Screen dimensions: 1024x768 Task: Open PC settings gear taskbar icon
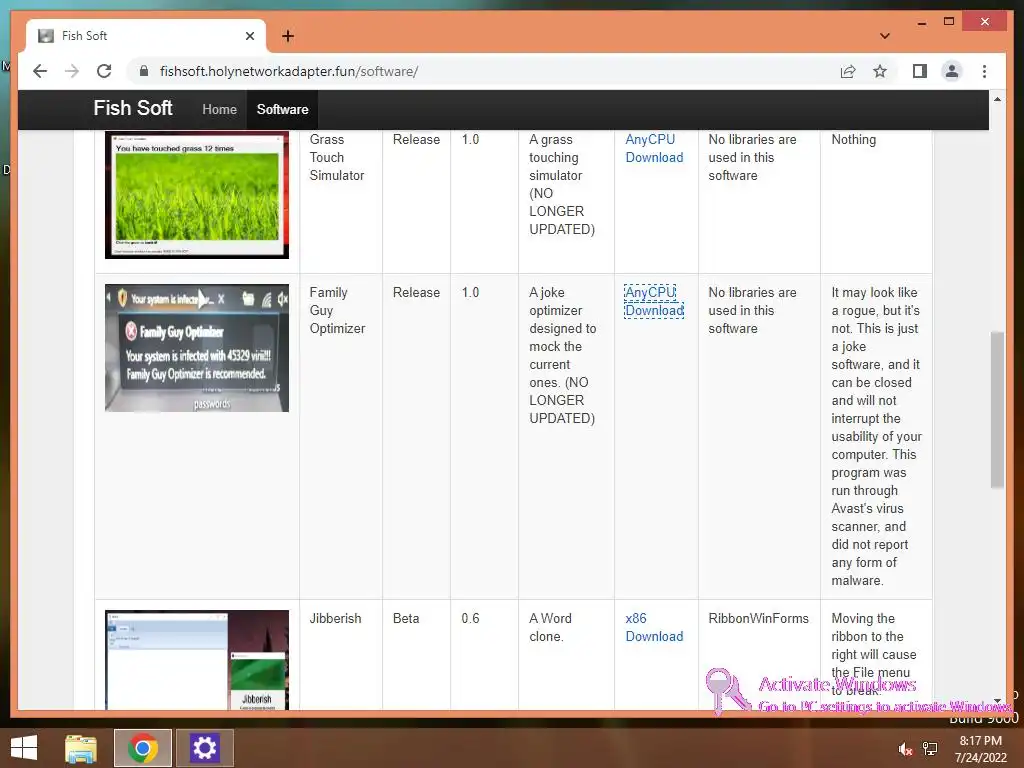[204, 748]
